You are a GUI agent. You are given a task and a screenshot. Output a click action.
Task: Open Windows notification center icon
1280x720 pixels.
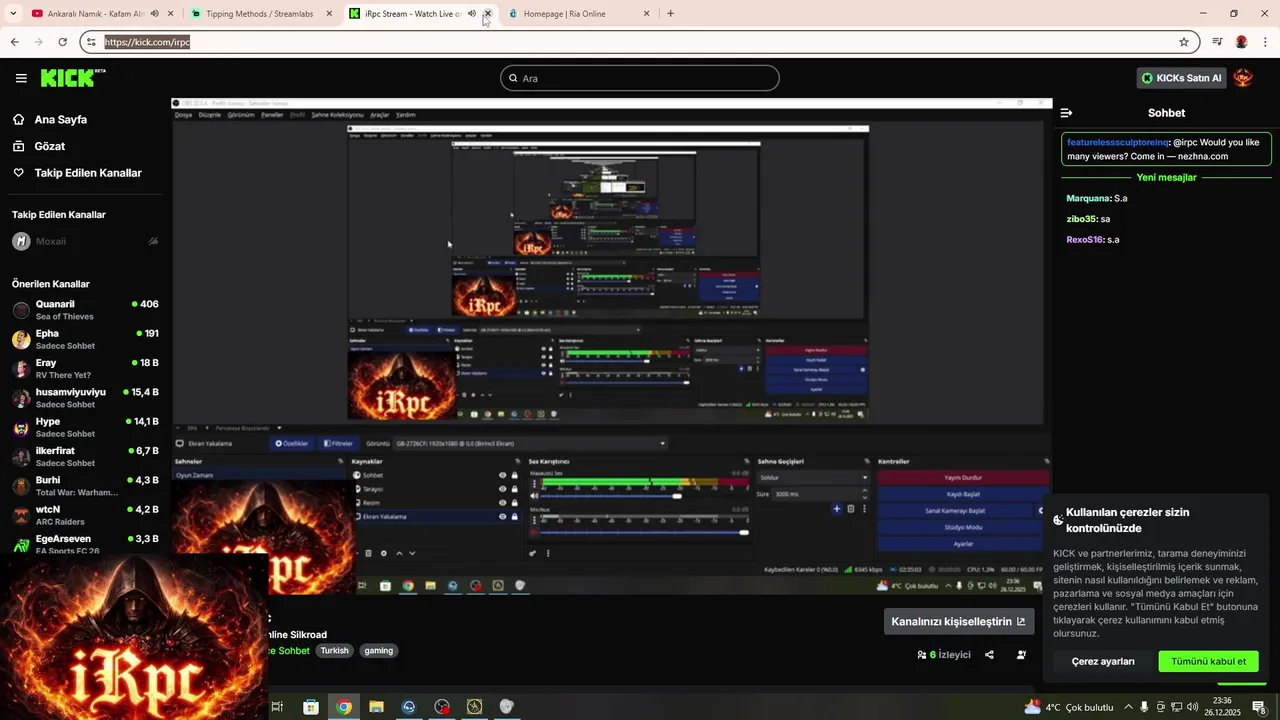tap(1260, 707)
